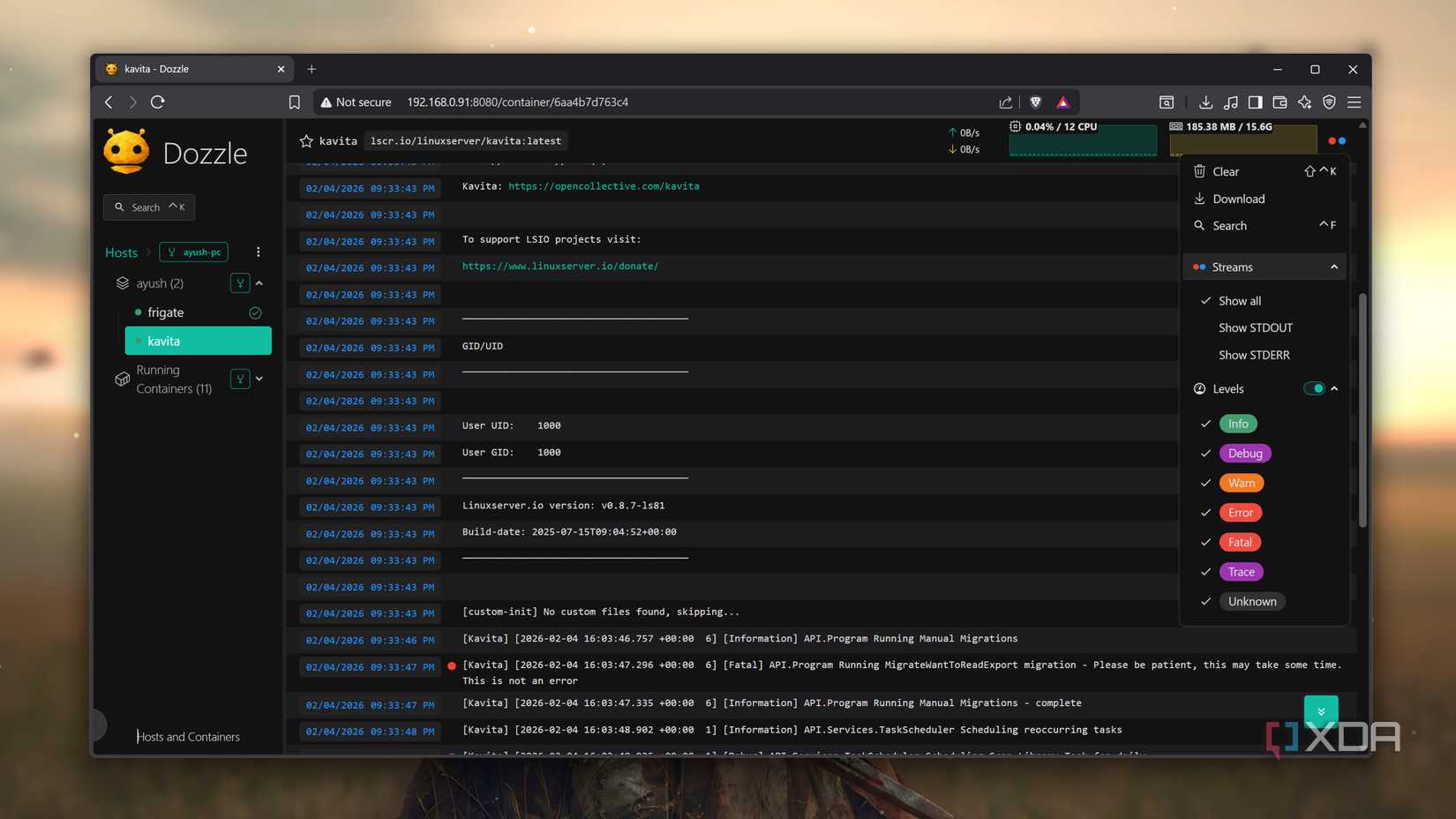Open the opencollective.com/kavita link
Viewport: 1456px width, 819px height.
604,186
